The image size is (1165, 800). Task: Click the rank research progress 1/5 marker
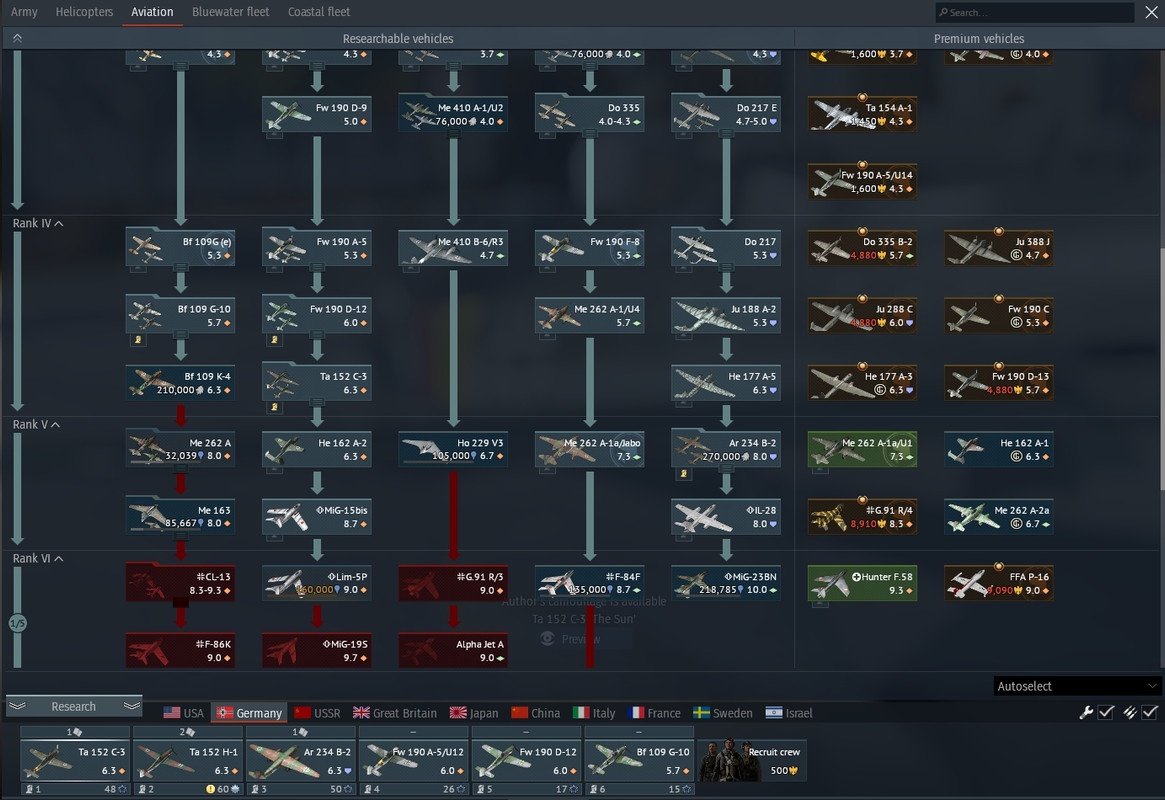(18, 623)
